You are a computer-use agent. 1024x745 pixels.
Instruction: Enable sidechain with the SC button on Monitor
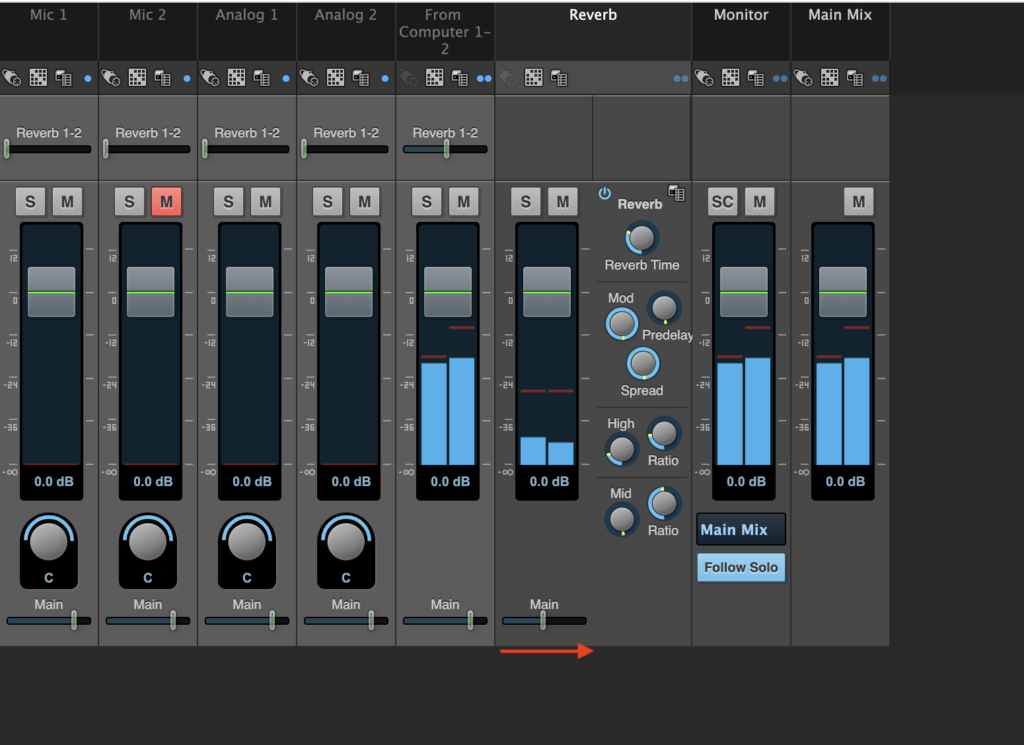point(722,201)
